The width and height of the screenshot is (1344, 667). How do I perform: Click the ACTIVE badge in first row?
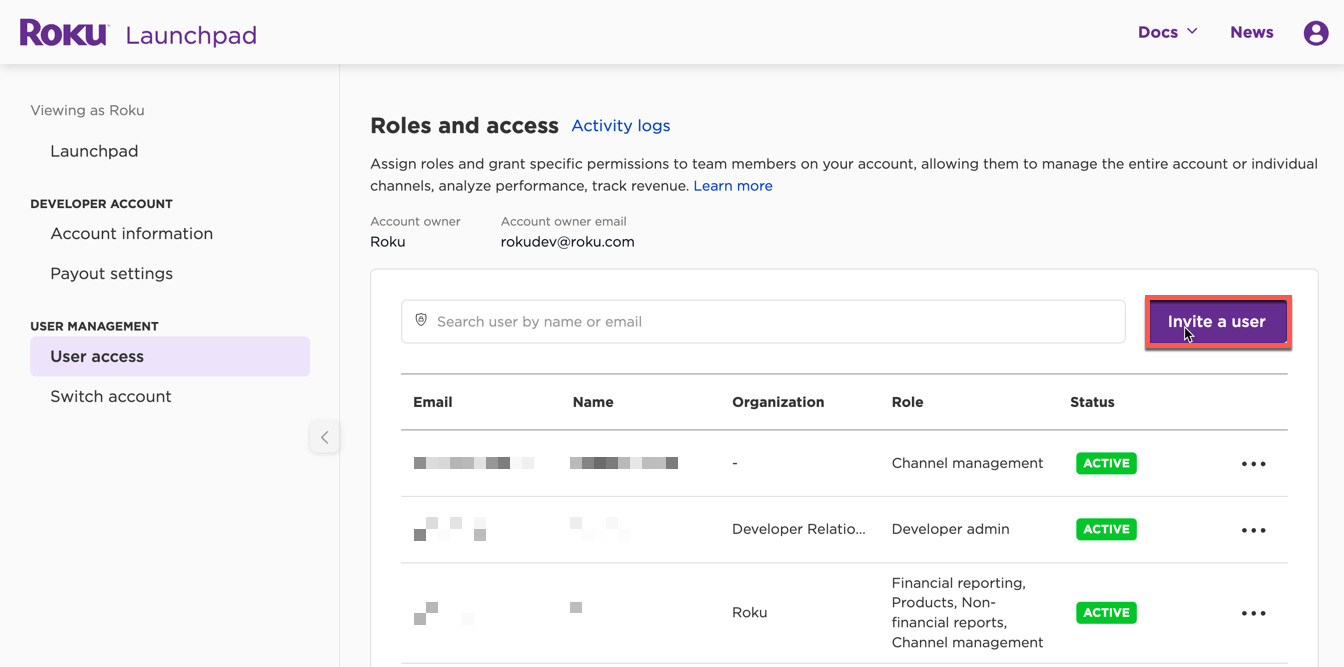[x=1106, y=464]
